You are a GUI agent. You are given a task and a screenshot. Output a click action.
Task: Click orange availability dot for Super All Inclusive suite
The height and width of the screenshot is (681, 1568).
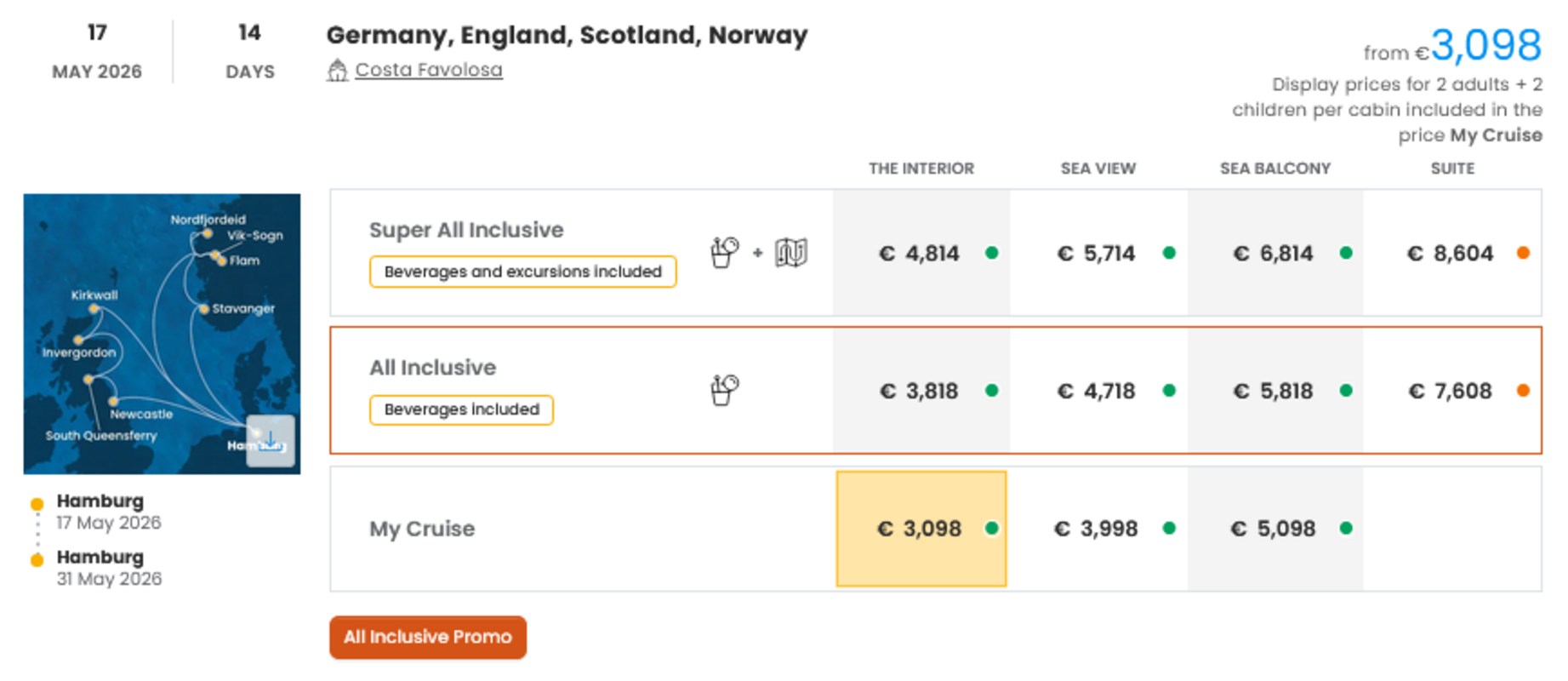1523,253
